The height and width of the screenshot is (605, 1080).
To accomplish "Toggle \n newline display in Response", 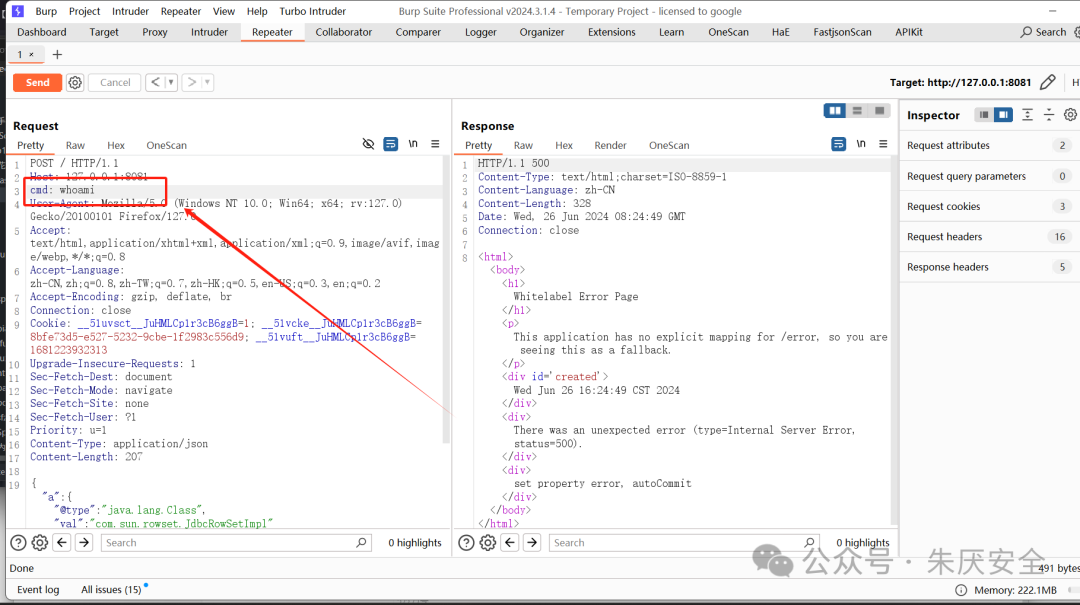I will 861,144.
